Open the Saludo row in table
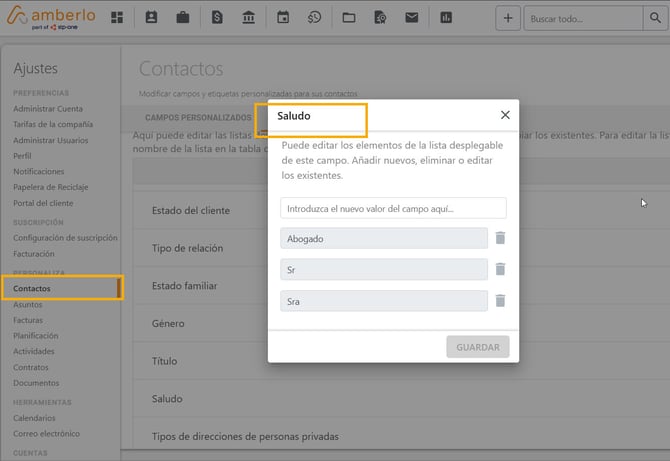Viewport: 670px width, 461px height. click(x=167, y=398)
